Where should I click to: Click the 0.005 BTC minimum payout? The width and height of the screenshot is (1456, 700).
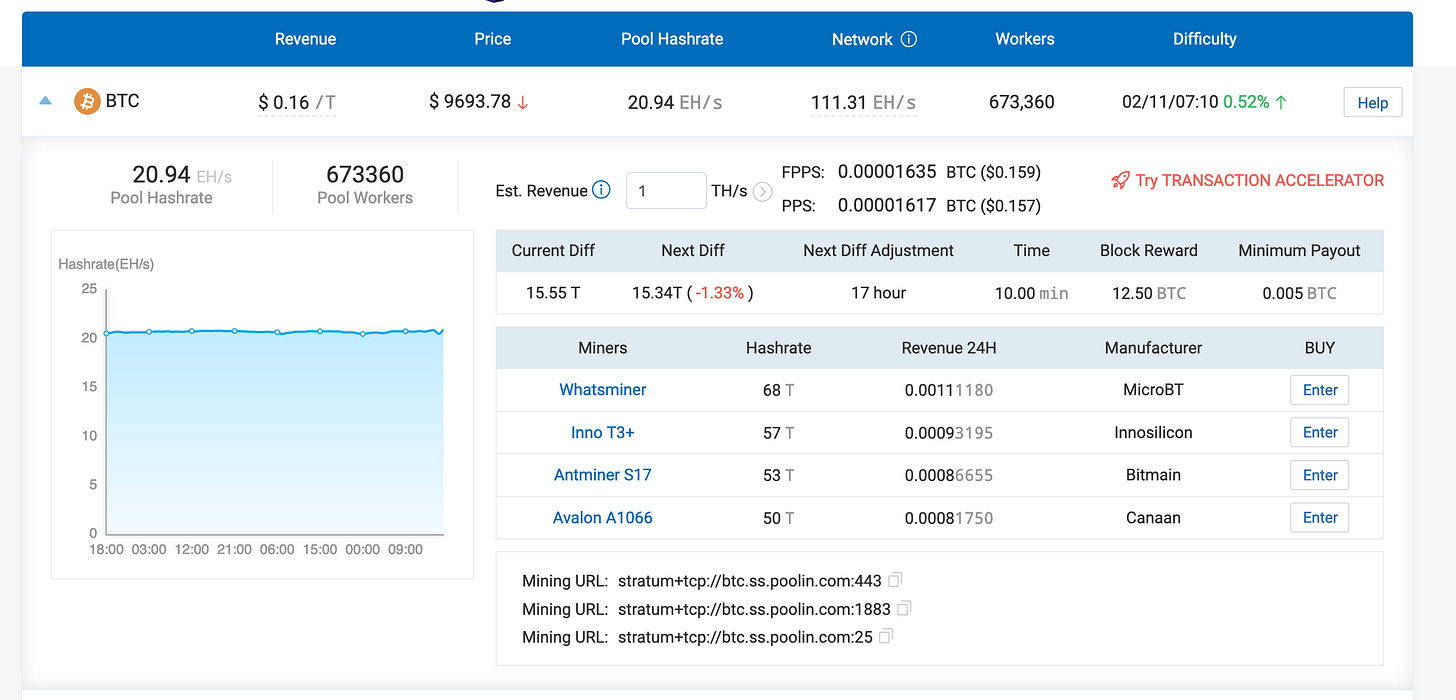(1299, 293)
